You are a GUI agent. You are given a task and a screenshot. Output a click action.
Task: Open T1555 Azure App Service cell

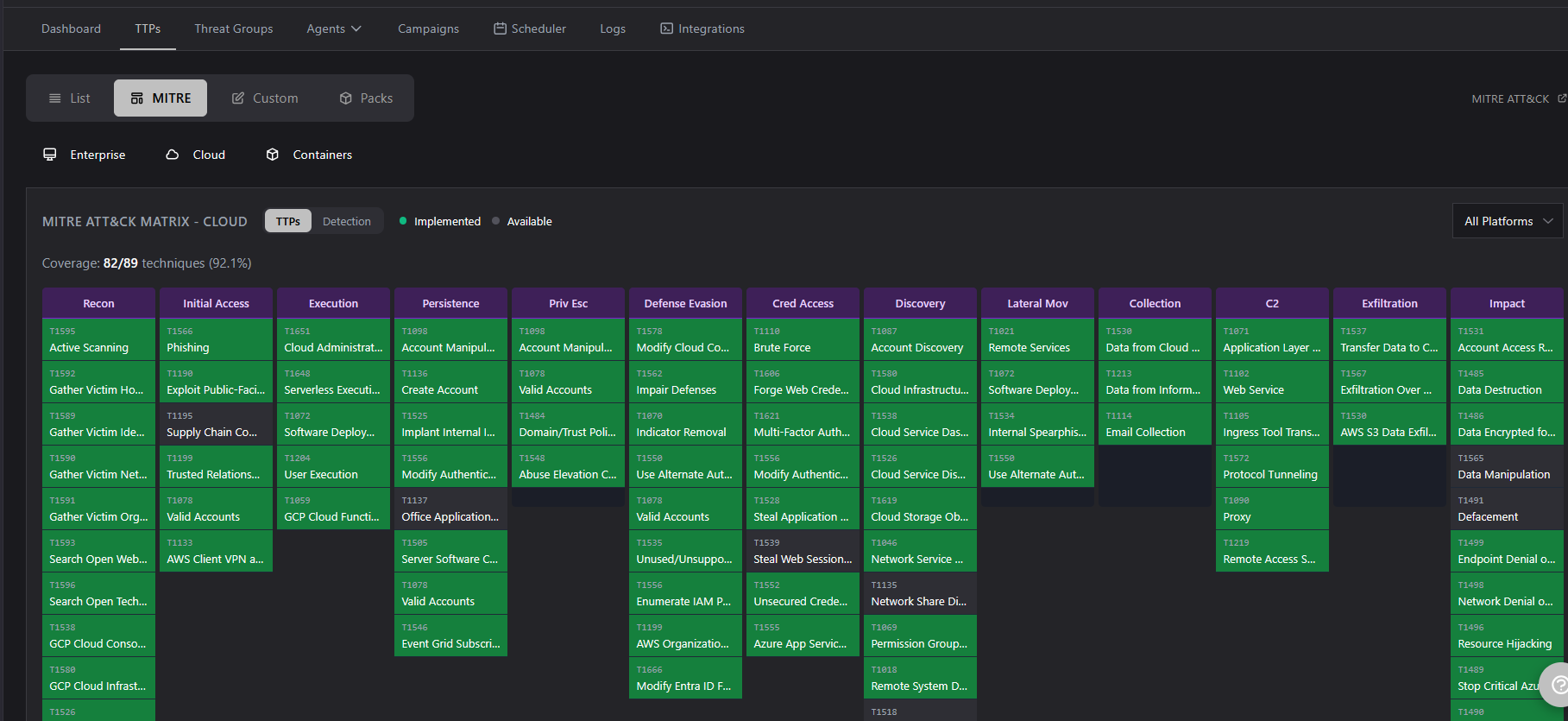click(x=803, y=636)
